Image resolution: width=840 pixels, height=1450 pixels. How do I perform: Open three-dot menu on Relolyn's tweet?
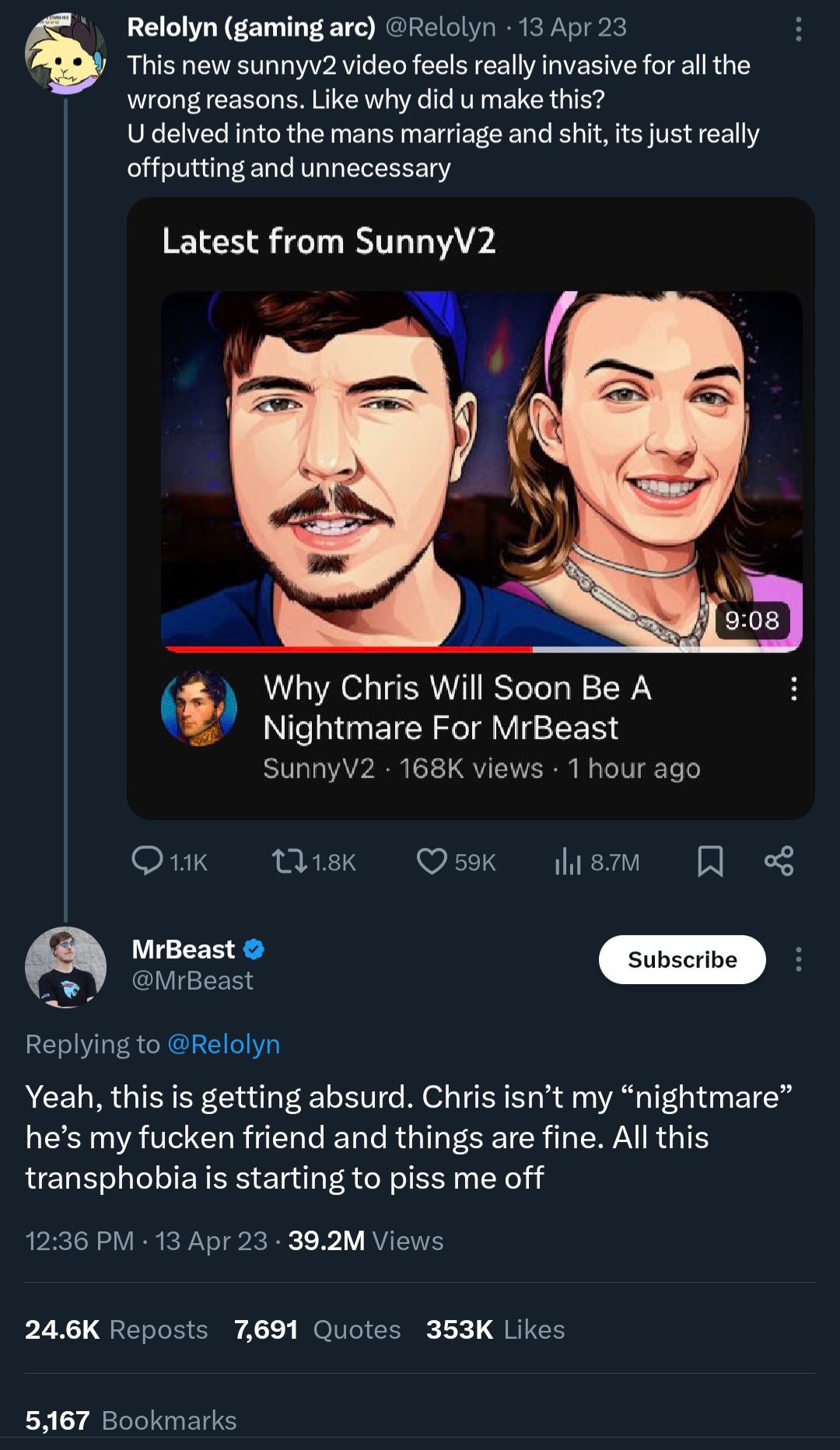(798, 30)
